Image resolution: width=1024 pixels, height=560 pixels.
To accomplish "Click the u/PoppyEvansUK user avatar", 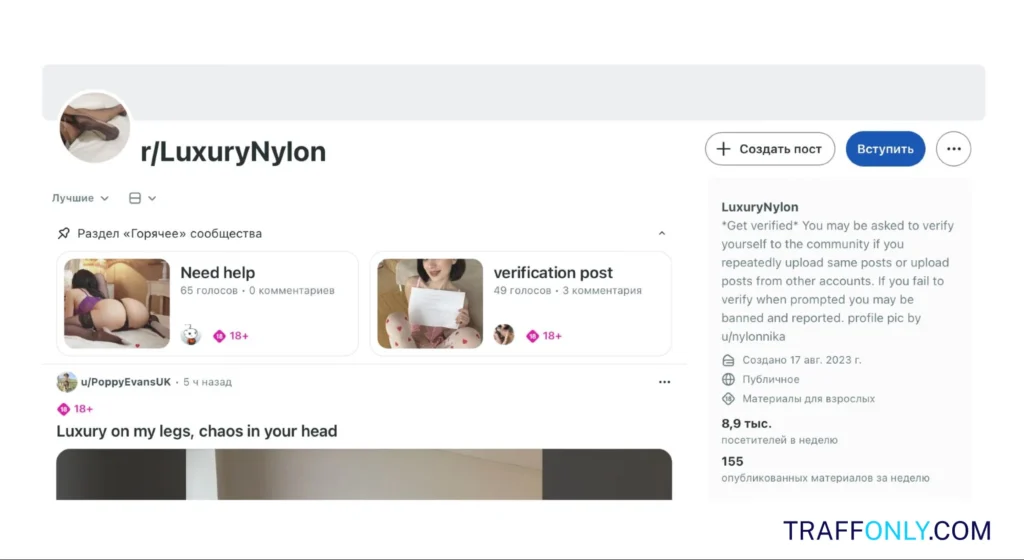I will pos(67,382).
